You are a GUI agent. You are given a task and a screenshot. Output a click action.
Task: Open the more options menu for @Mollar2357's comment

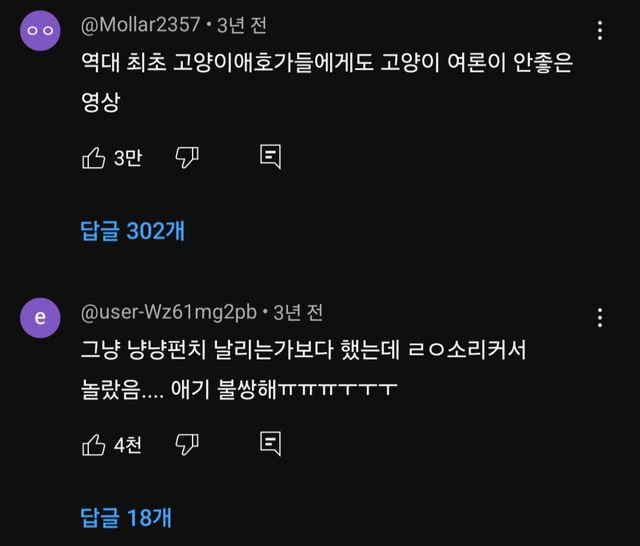click(x=600, y=30)
